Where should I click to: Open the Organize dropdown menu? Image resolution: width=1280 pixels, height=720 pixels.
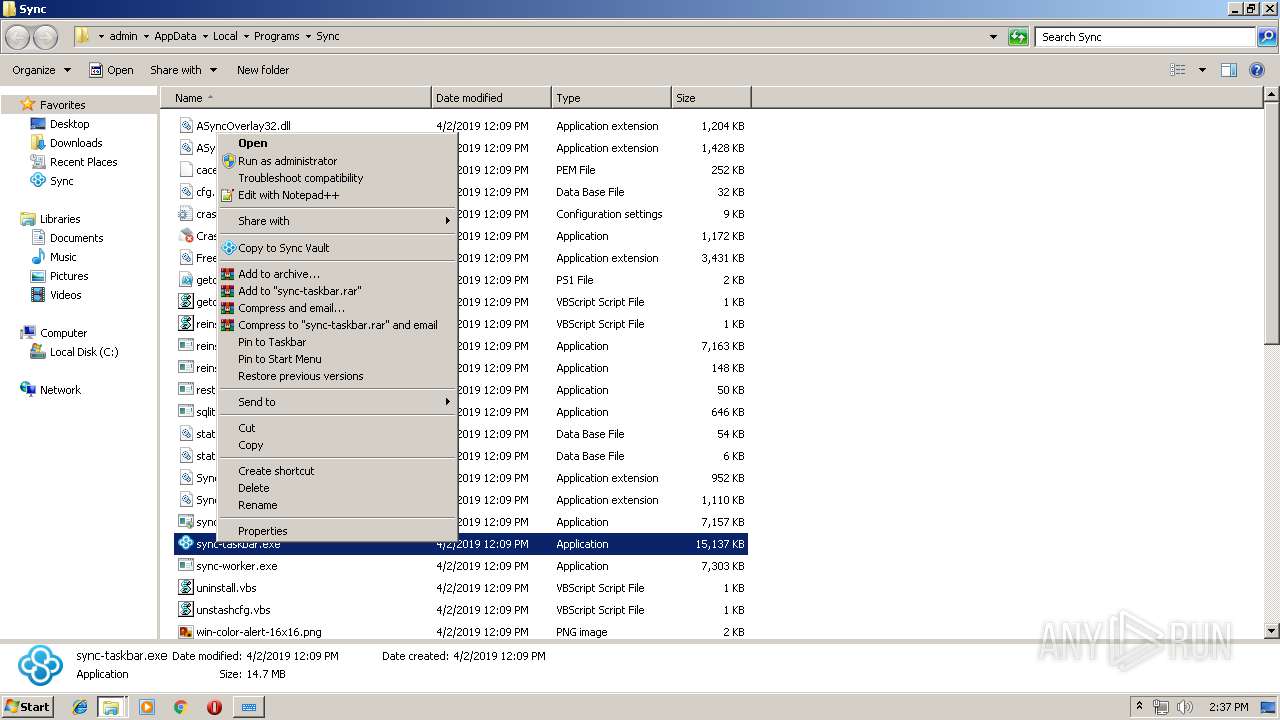click(41, 70)
